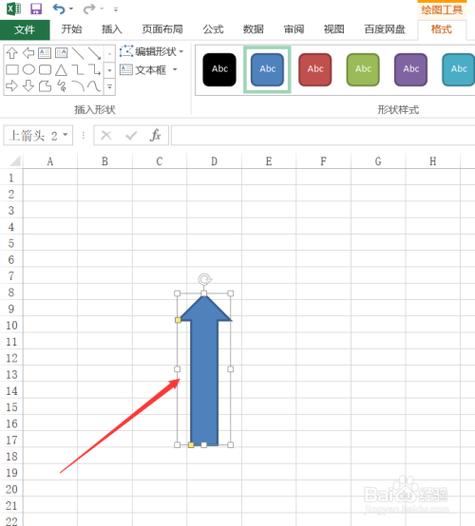The height and width of the screenshot is (526, 475).
Task: Apply the blue Abc shape style
Action: pos(267,69)
